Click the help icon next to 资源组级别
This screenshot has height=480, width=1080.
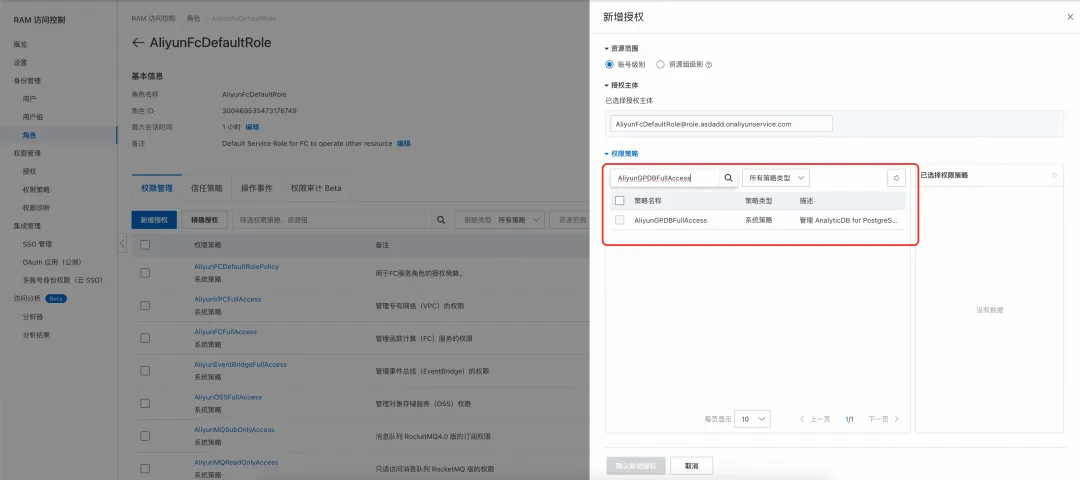tap(709, 65)
